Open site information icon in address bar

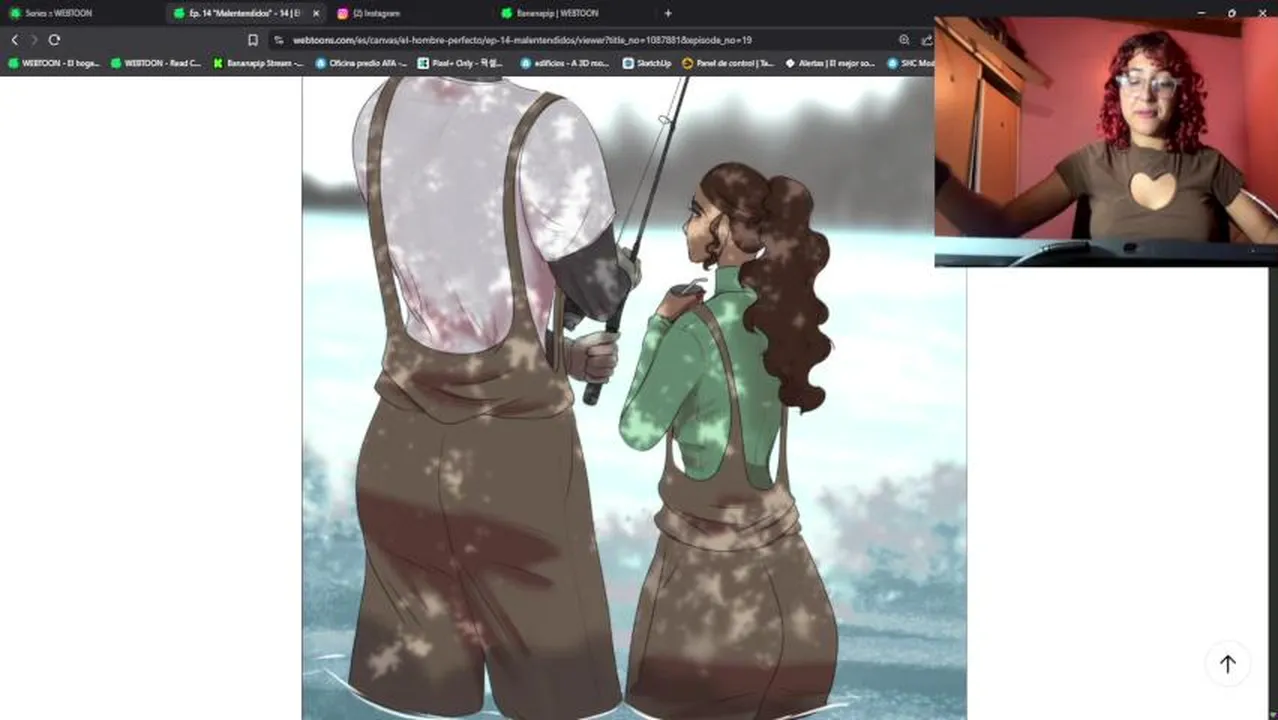point(278,40)
